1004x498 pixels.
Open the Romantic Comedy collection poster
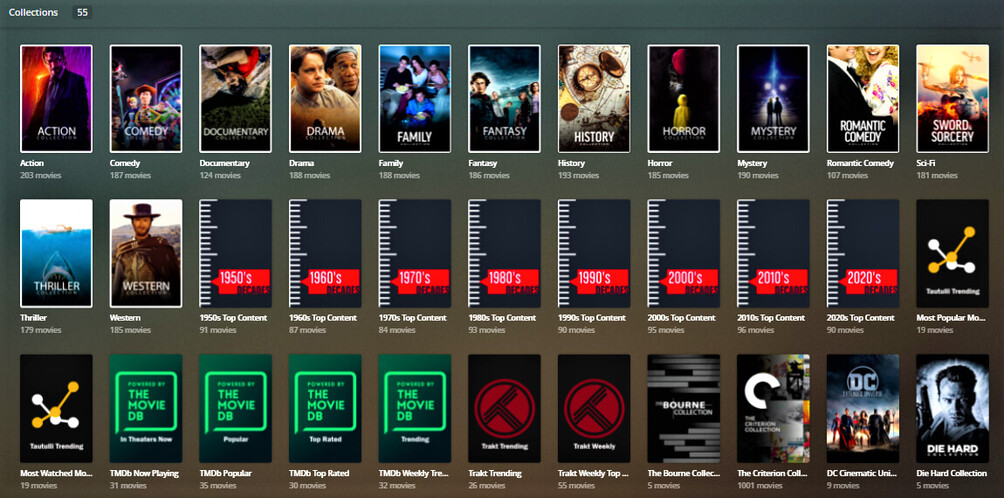(x=863, y=99)
